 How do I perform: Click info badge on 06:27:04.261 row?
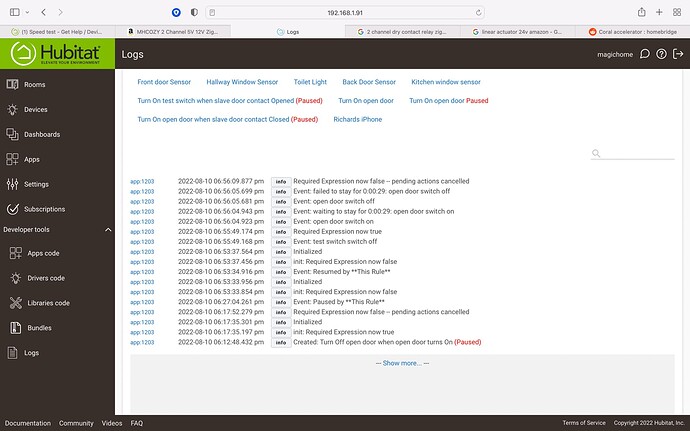[x=281, y=302]
